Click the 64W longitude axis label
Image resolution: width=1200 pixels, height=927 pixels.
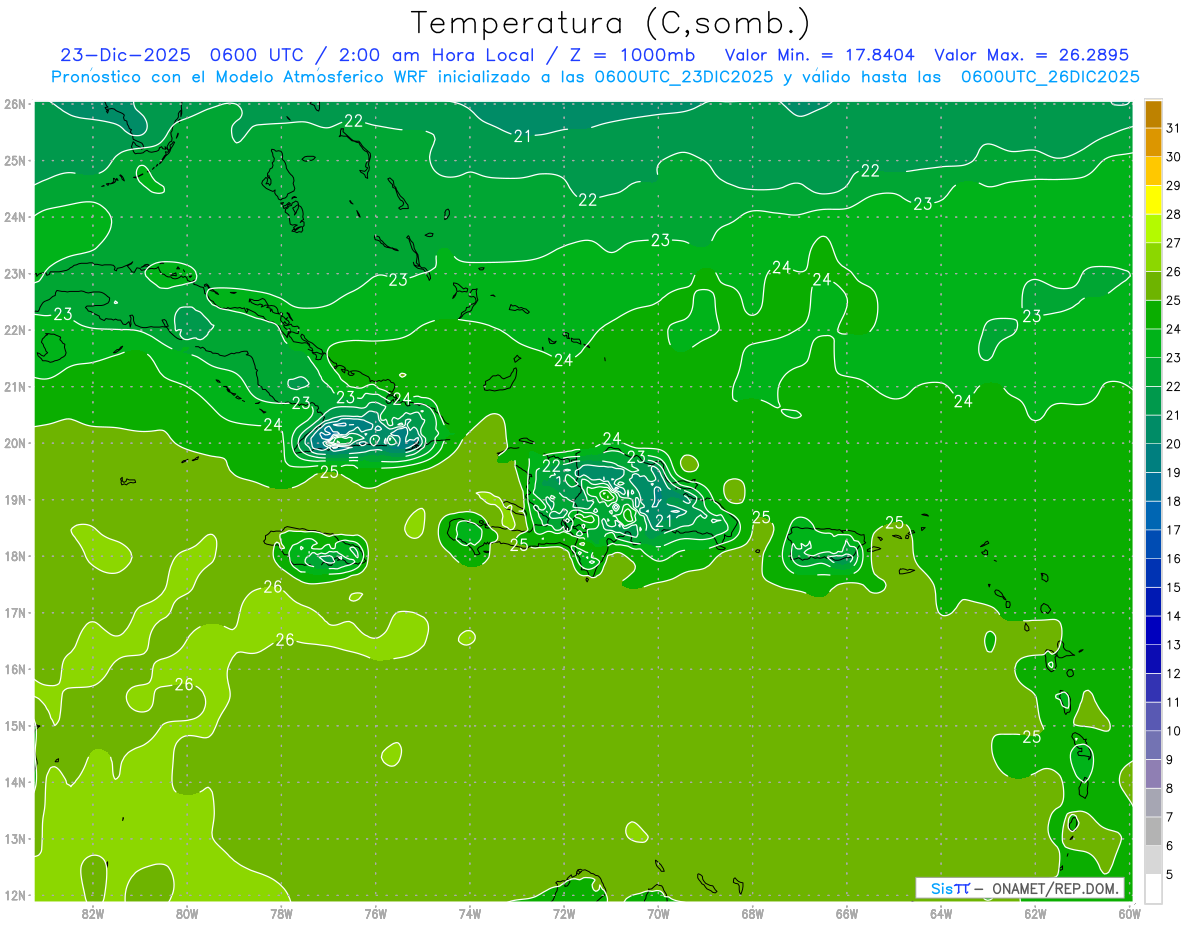click(x=941, y=913)
